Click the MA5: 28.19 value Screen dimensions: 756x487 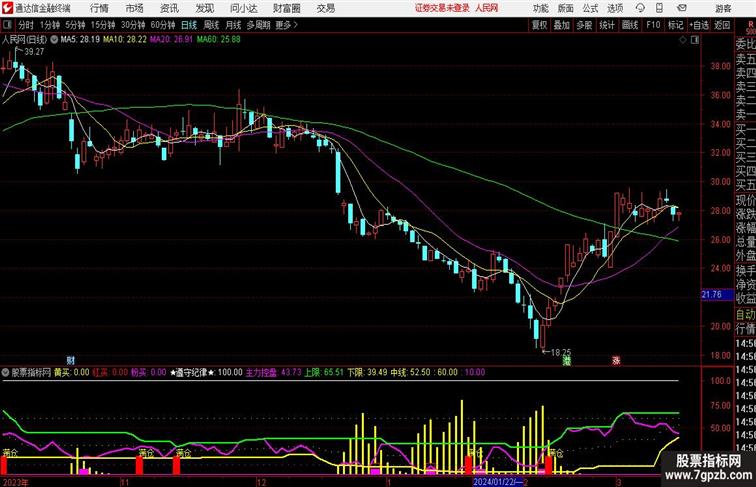[81, 40]
